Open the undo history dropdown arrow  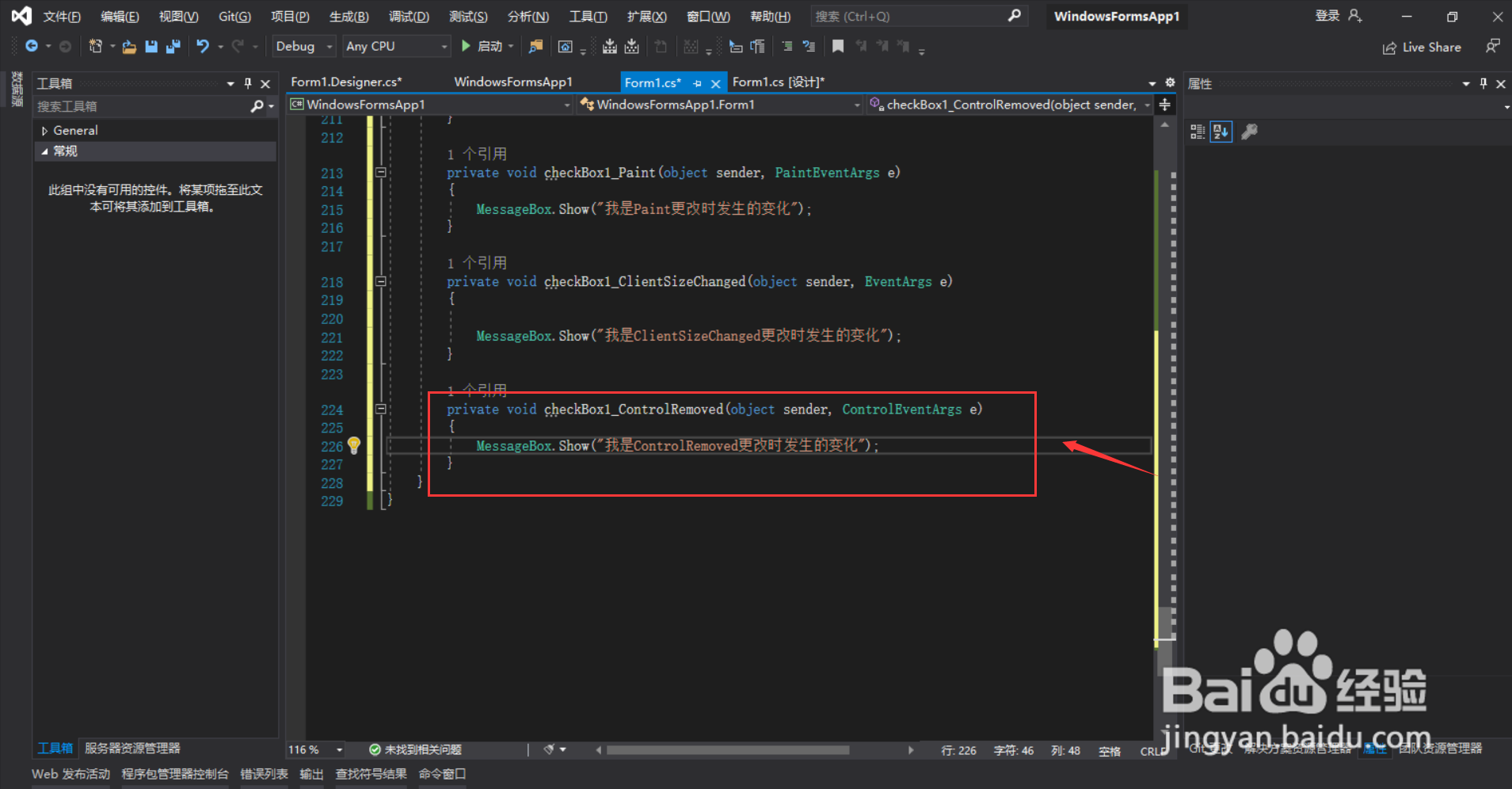click(x=220, y=47)
